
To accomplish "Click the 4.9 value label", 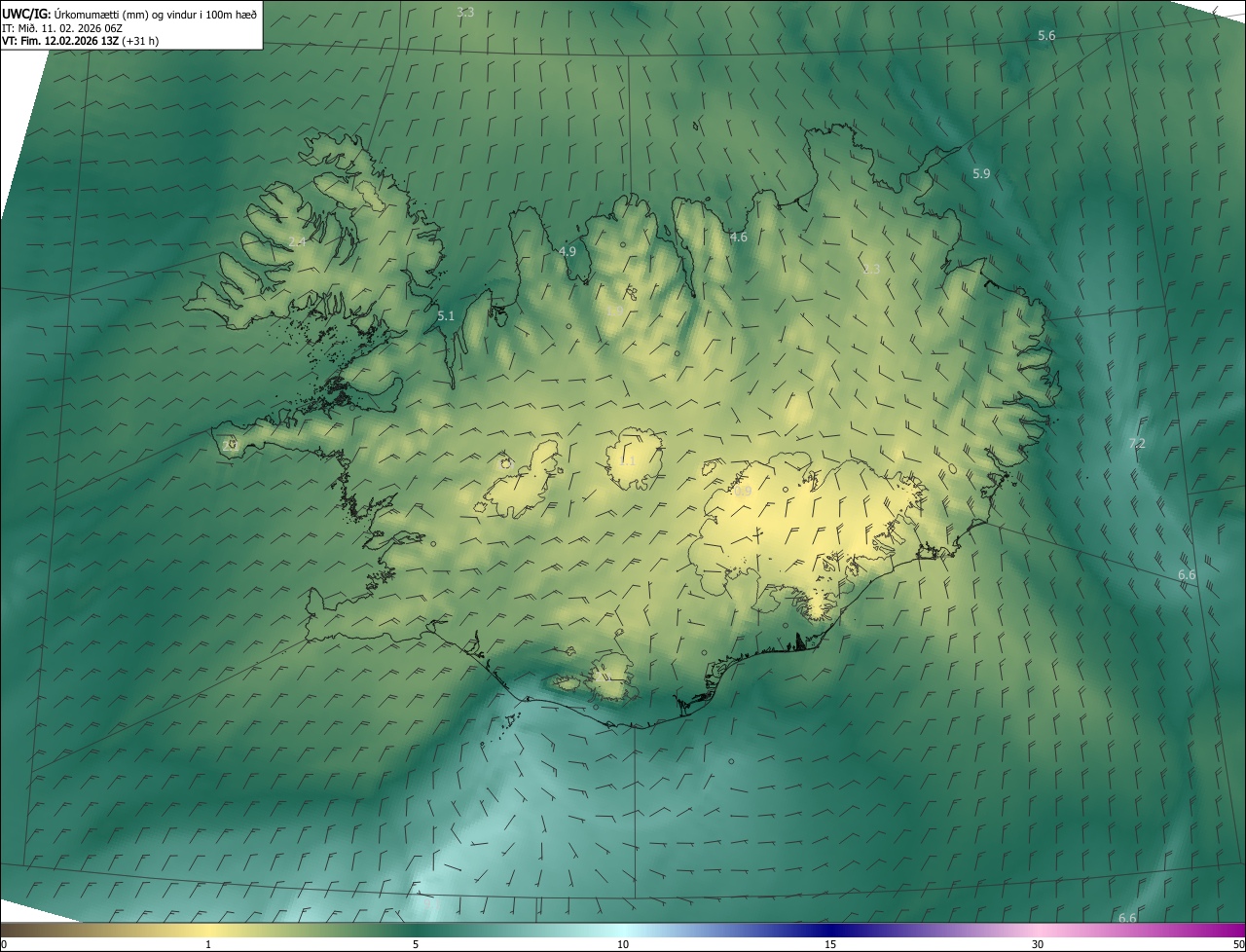I will click(567, 252).
